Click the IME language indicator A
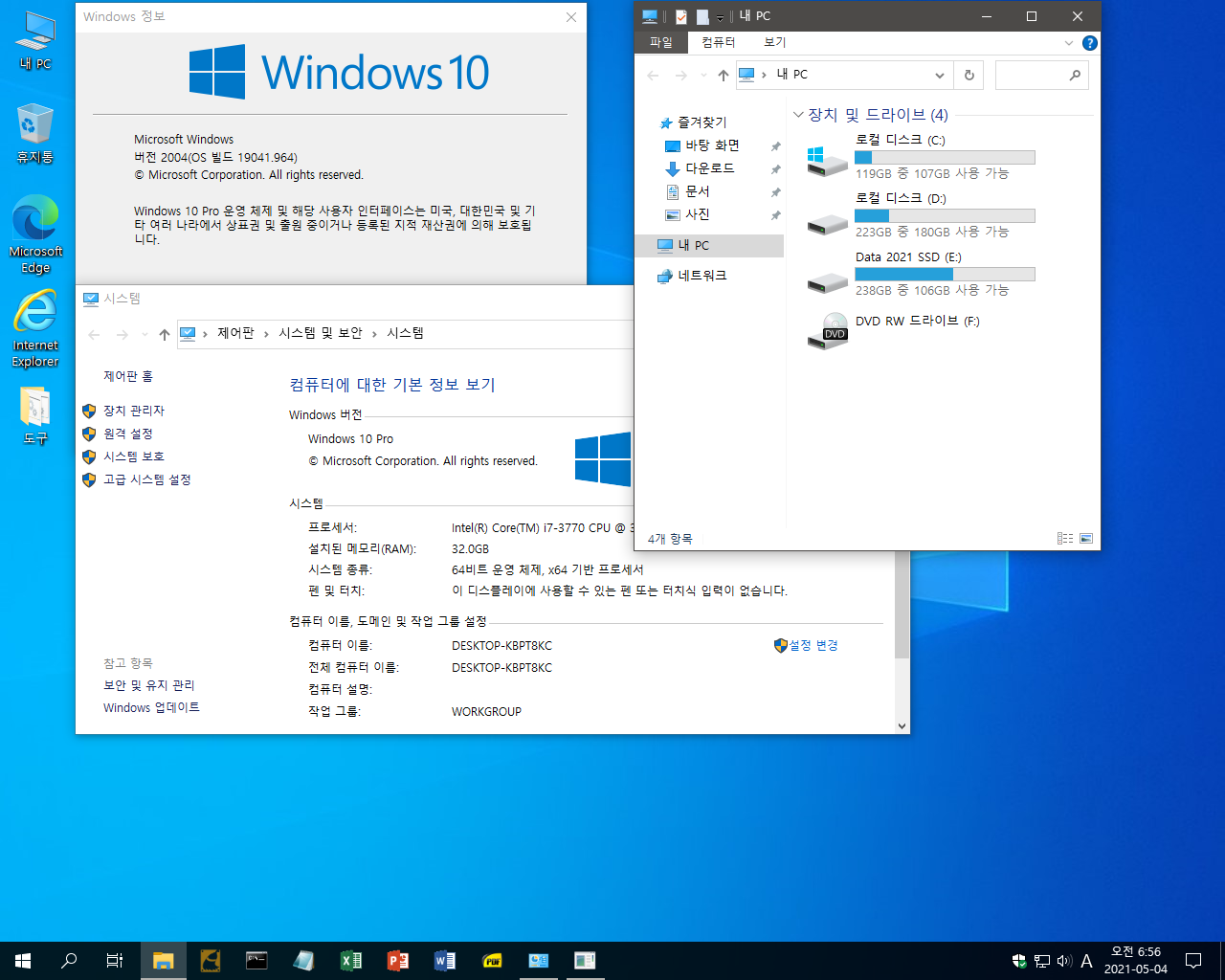The width and height of the screenshot is (1225, 980). click(x=1086, y=961)
